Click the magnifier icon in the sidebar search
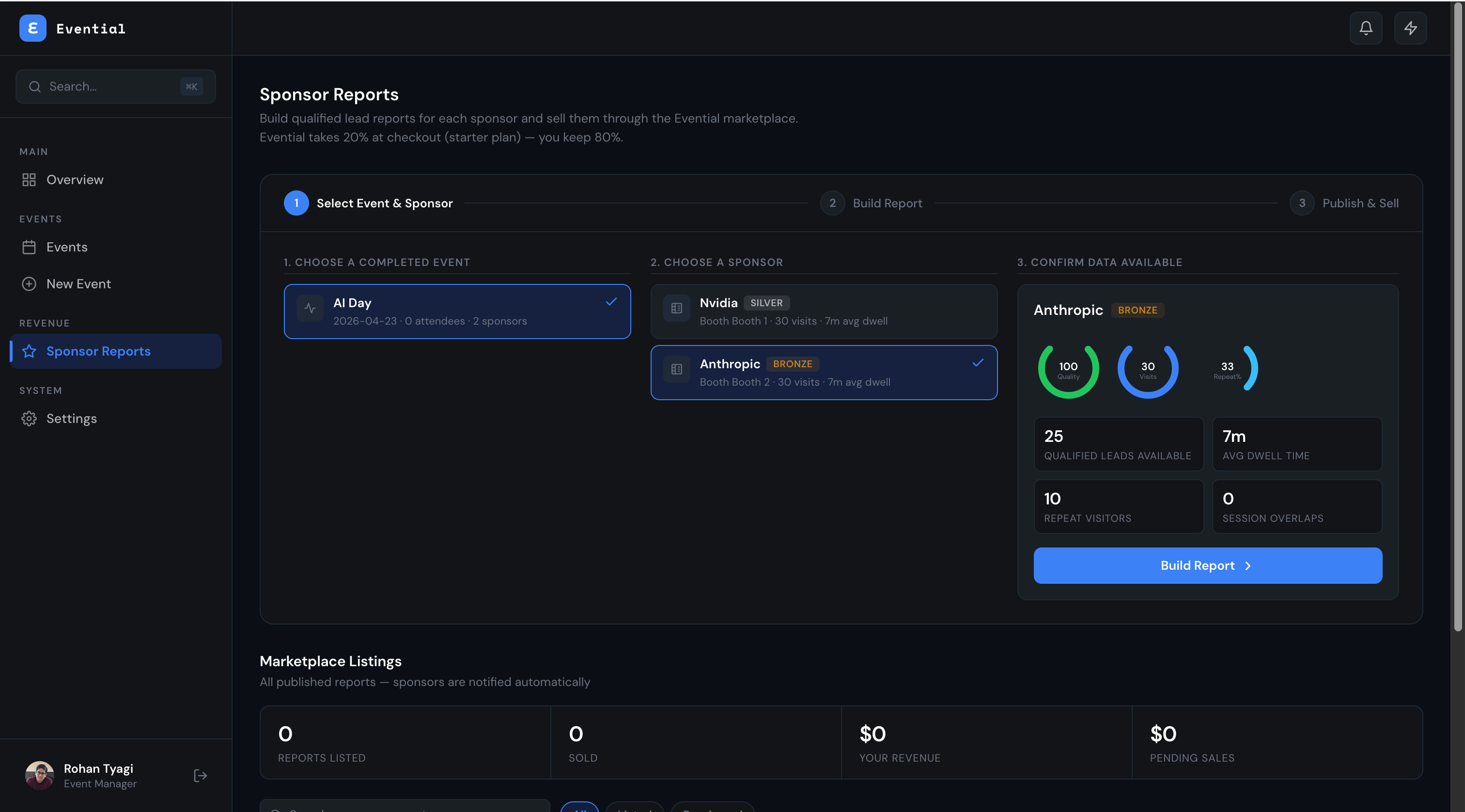 pyautogui.click(x=35, y=86)
